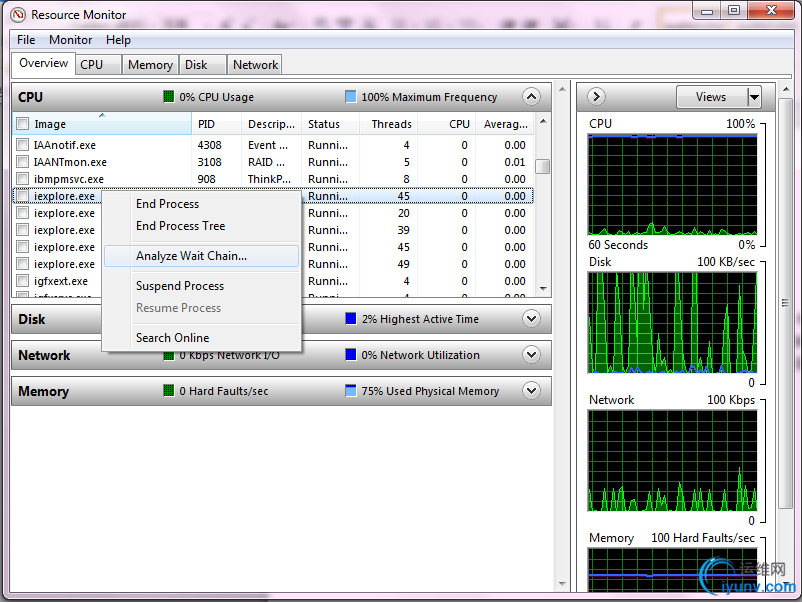Select Analyze Wait Chain... menu entry
The height and width of the screenshot is (603, 802).
[202, 256]
